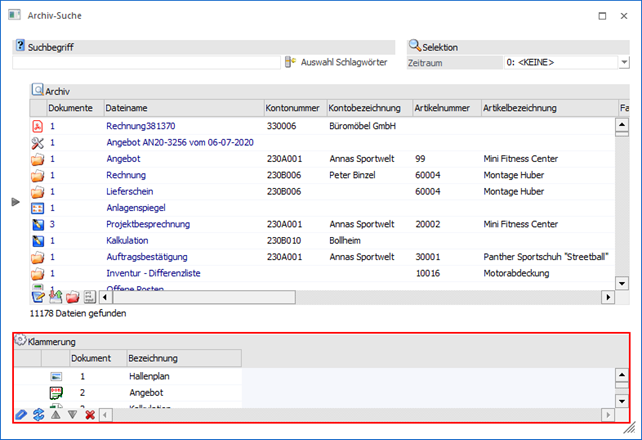This screenshot has height=440, width=642.
Task: Click the blue refresh arrows in Klammerung toolbar
Action: 38,415
